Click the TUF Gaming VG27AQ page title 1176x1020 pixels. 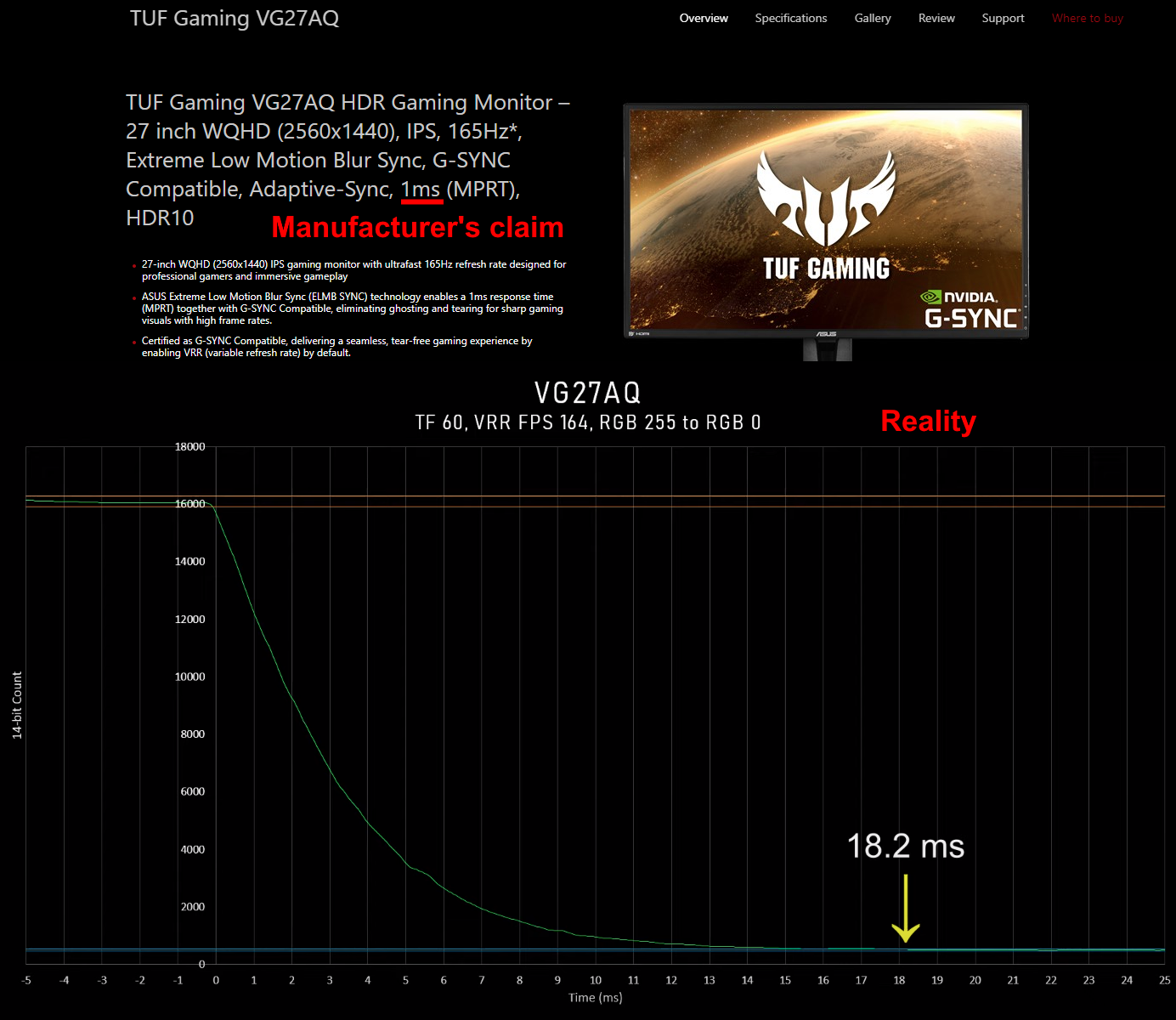(x=235, y=19)
